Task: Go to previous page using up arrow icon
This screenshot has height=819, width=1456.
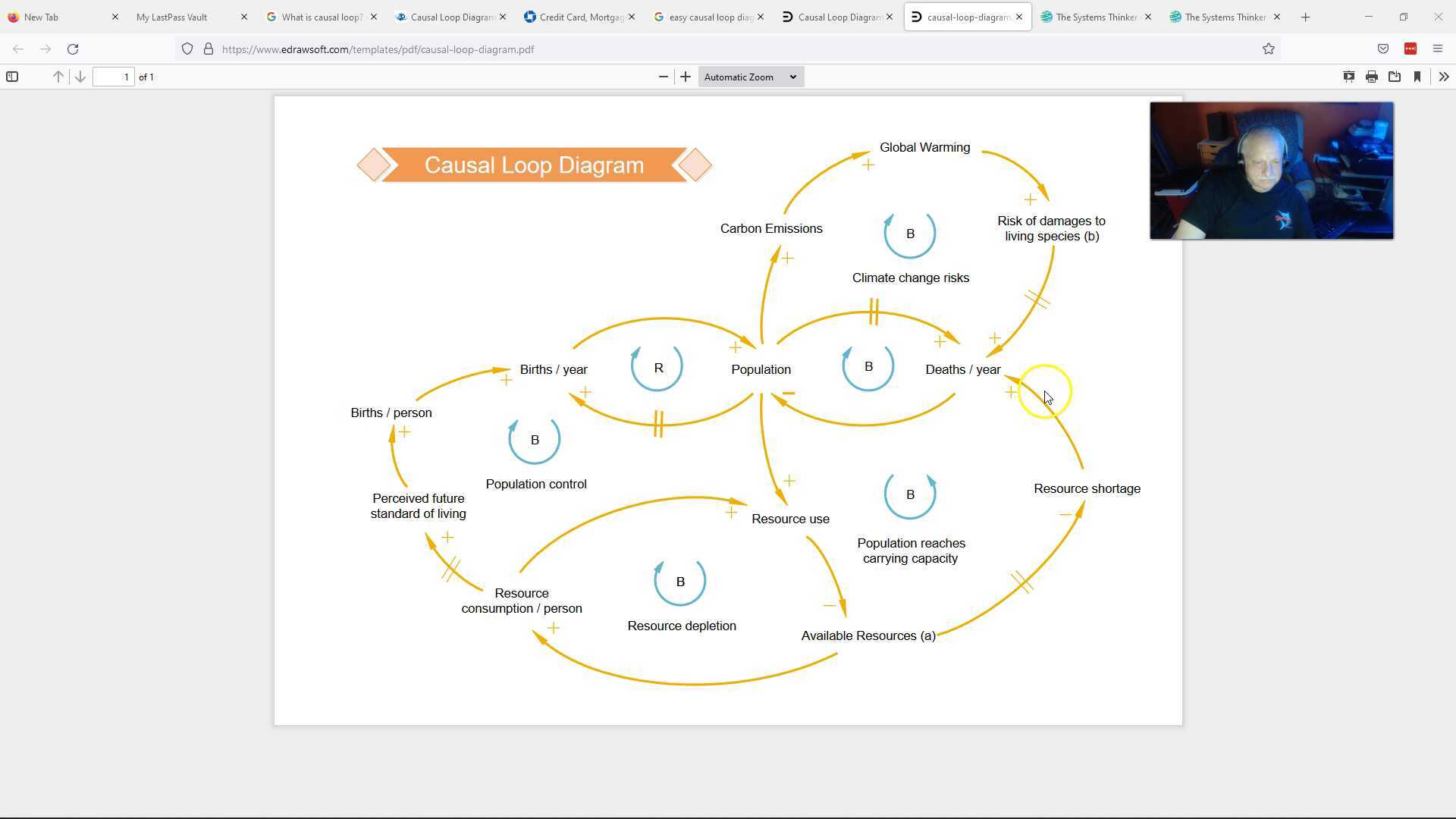Action: [x=57, y=77]
